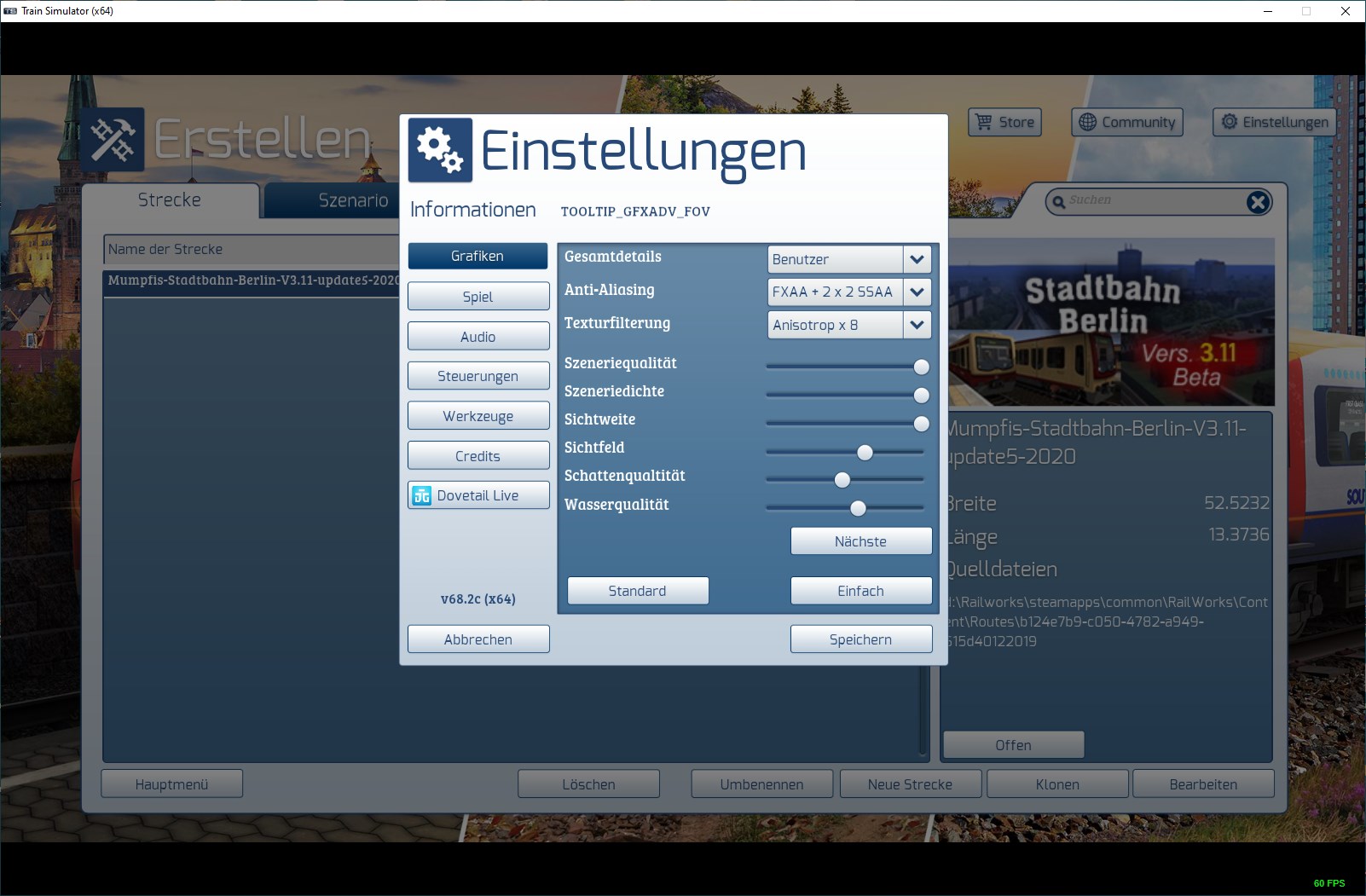Switch to the Spiel settings tab
The image size is (1366, 896).
478,297
